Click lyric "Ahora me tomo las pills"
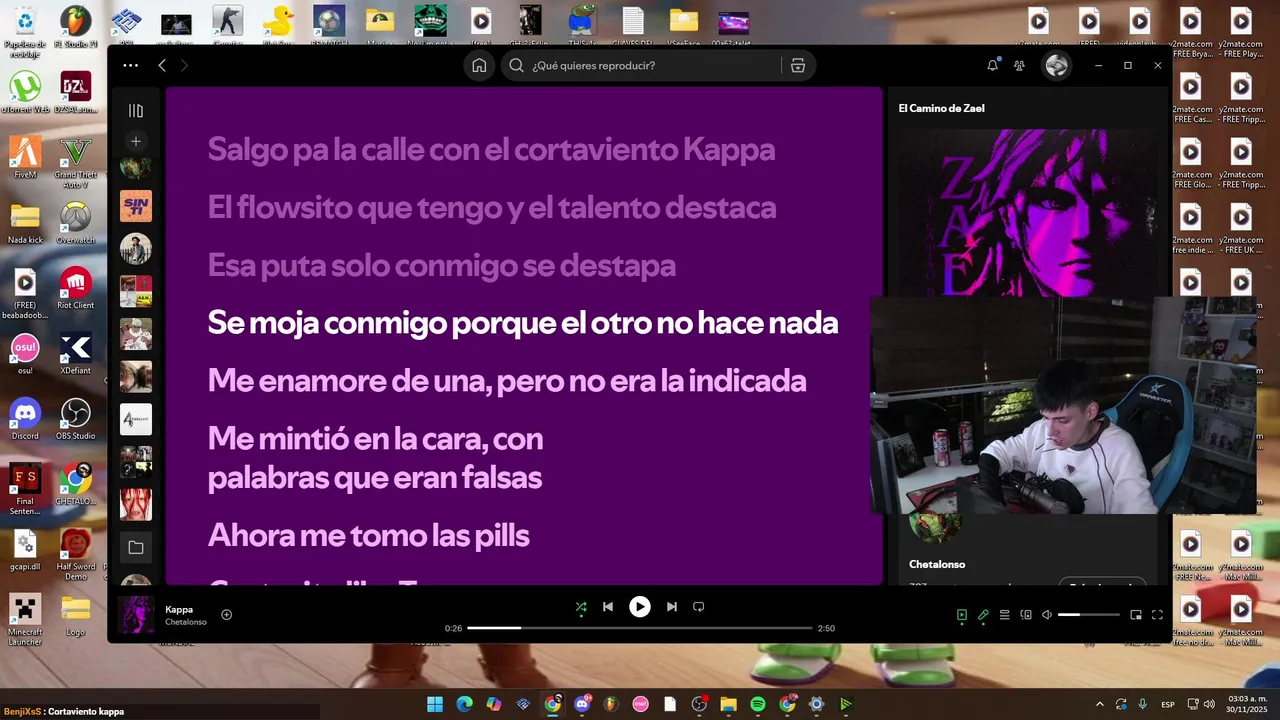The image size is (1280, 720). click(369, 536)
